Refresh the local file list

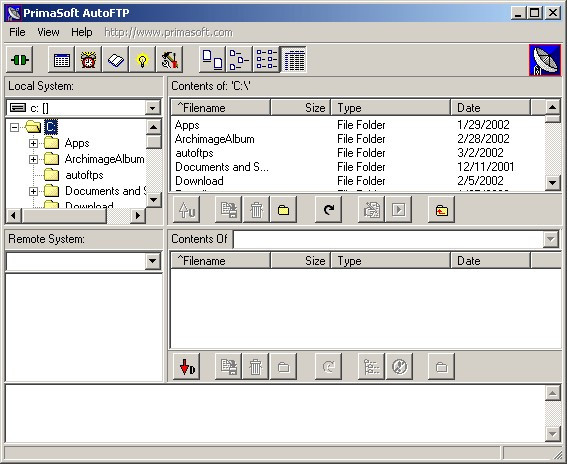pyautogui.click(x=328, y=209)
